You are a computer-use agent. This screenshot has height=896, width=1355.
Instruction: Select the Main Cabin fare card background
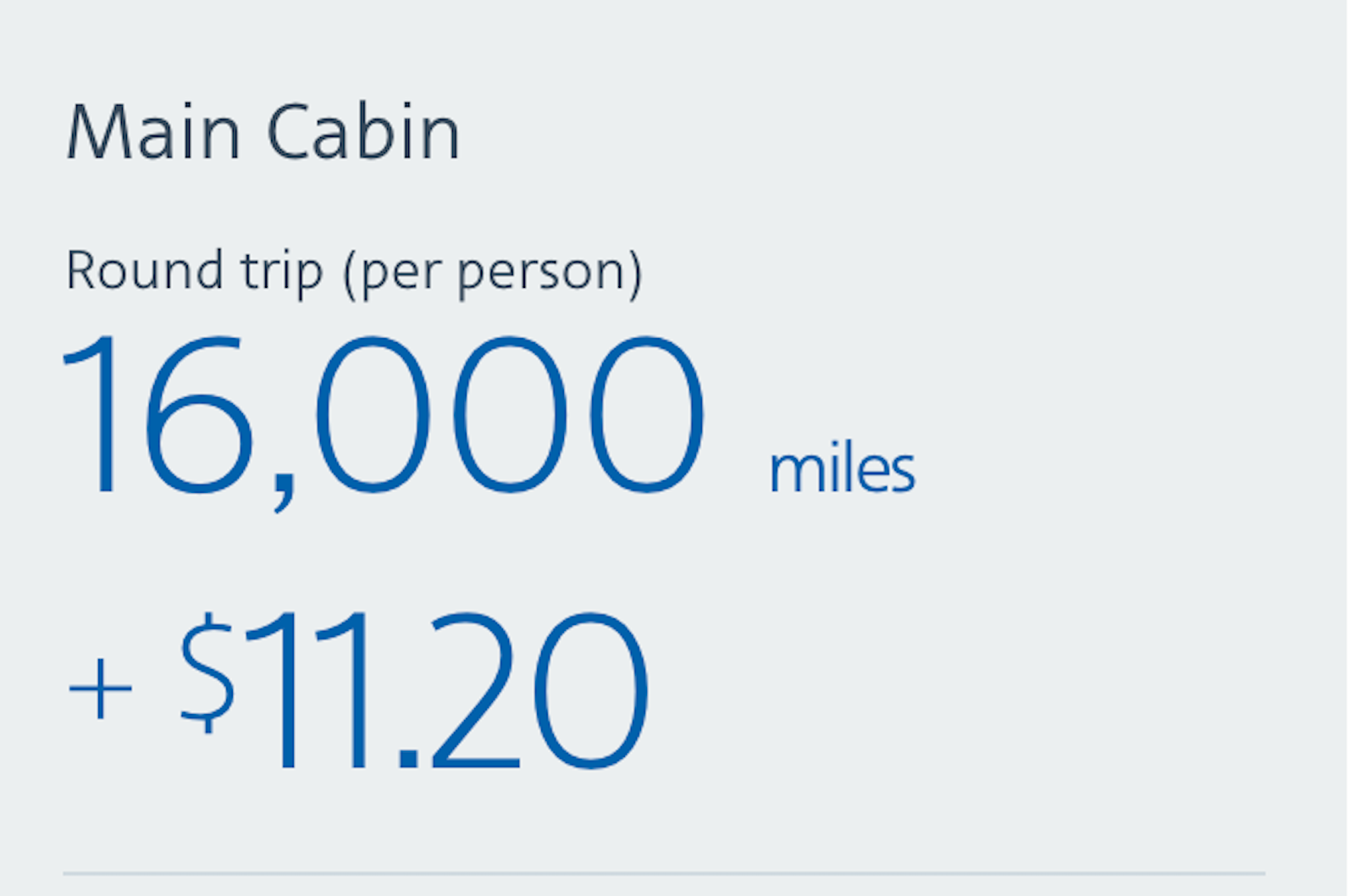click(x=1059, y=339)
